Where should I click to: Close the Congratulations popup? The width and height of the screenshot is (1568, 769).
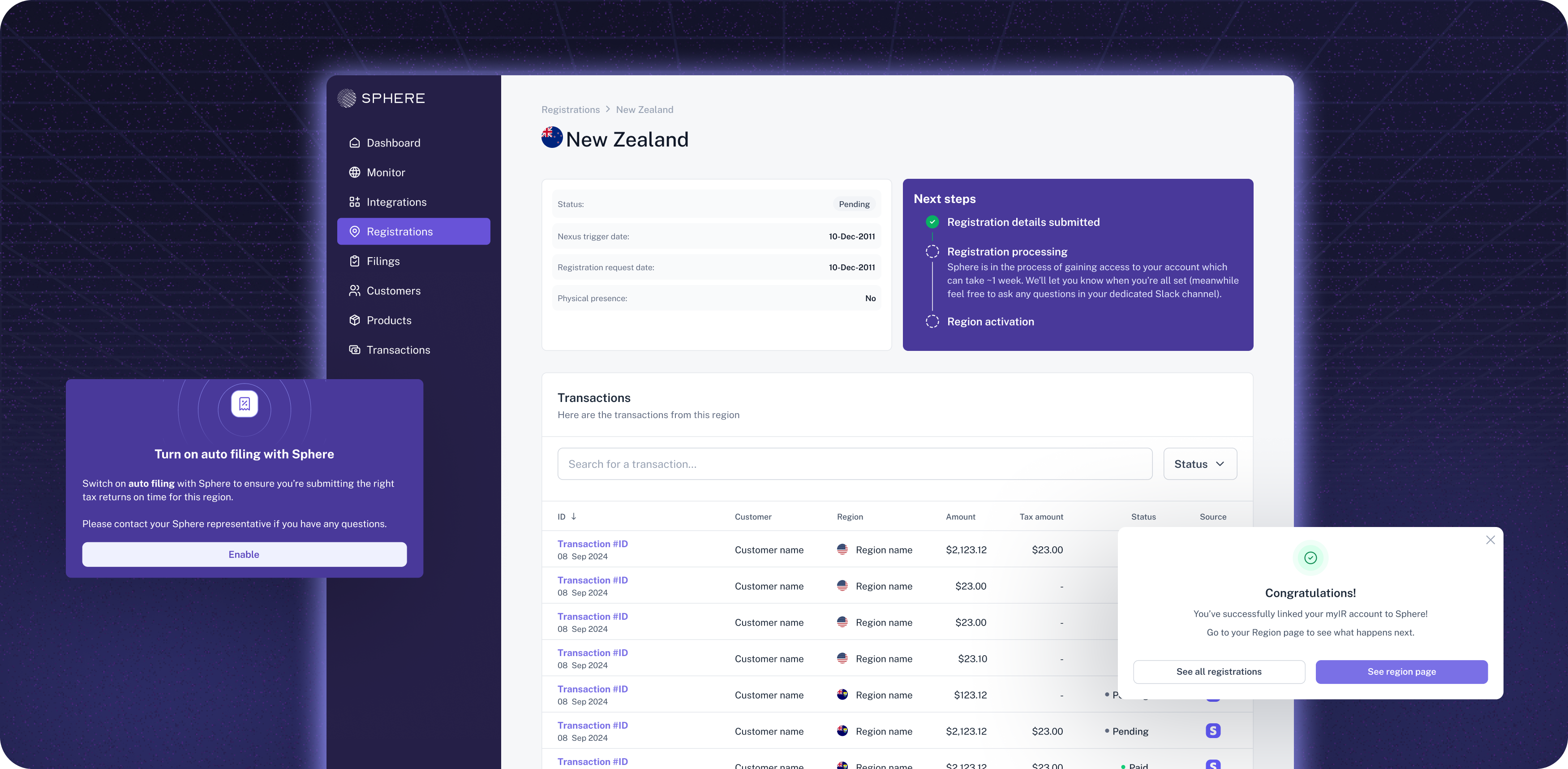point(1490,540)
